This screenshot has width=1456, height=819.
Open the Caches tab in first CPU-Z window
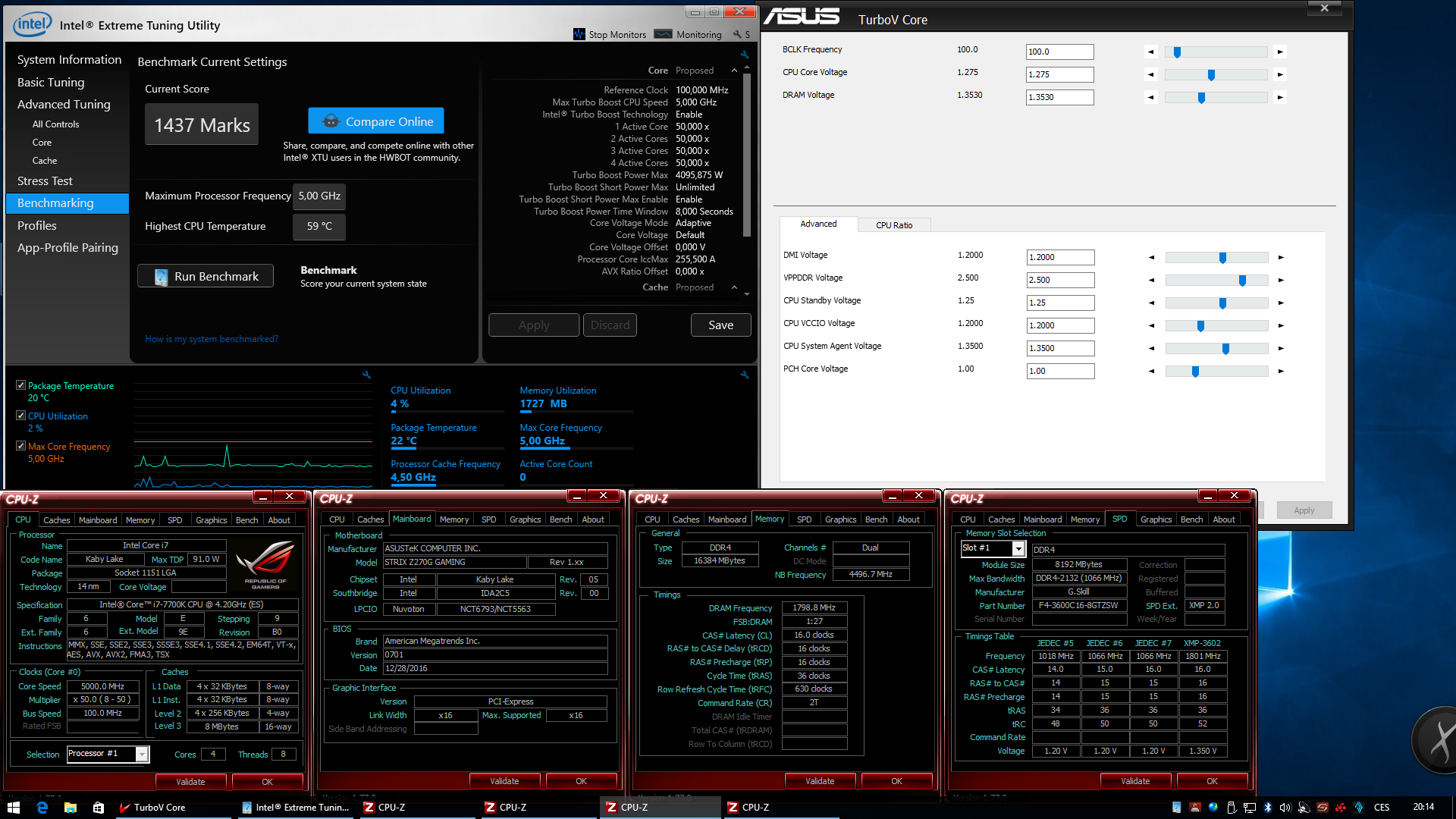click(56, 520)
